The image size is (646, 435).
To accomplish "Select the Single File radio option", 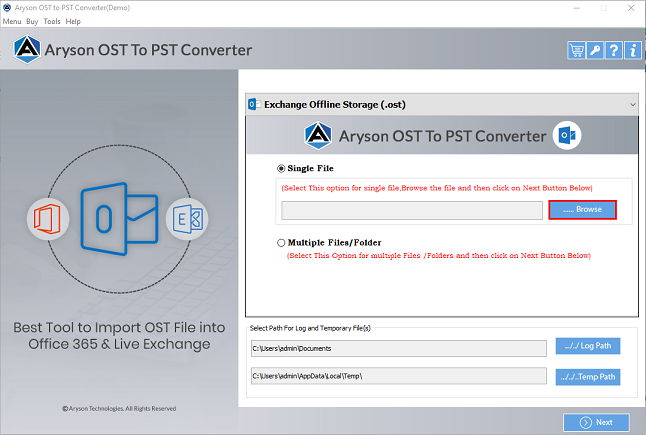I will click(281, 168).
